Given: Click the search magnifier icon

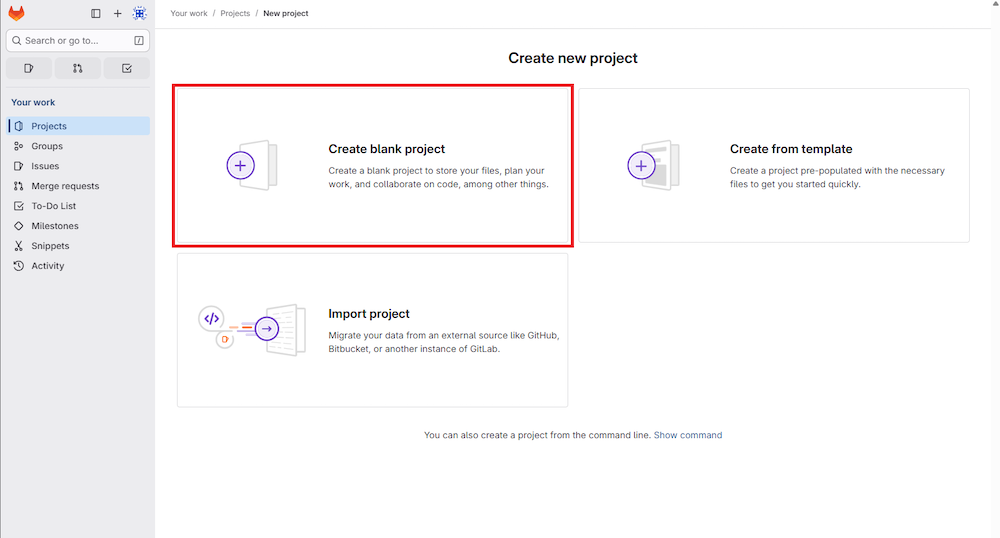Looking at the screenshot, I should pyautogui.click(x=17, y=41).
